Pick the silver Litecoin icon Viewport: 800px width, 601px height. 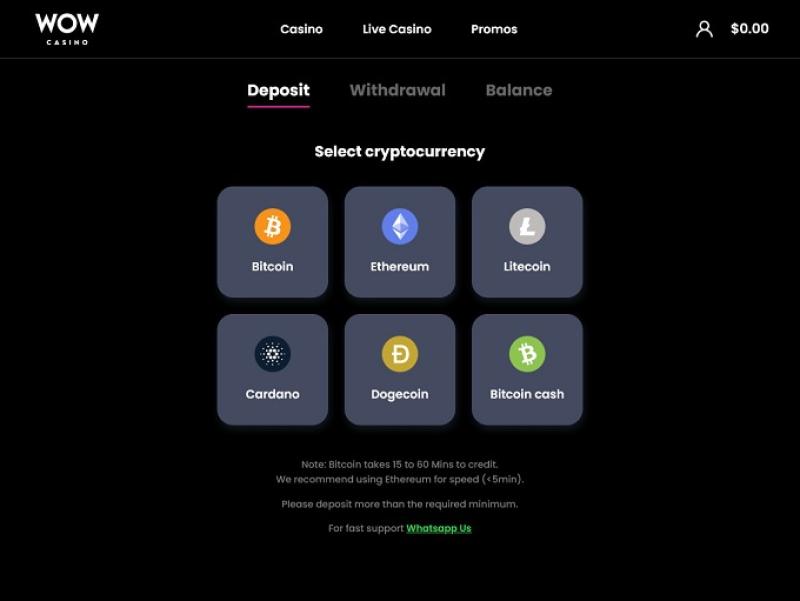[x=527, y=226]
